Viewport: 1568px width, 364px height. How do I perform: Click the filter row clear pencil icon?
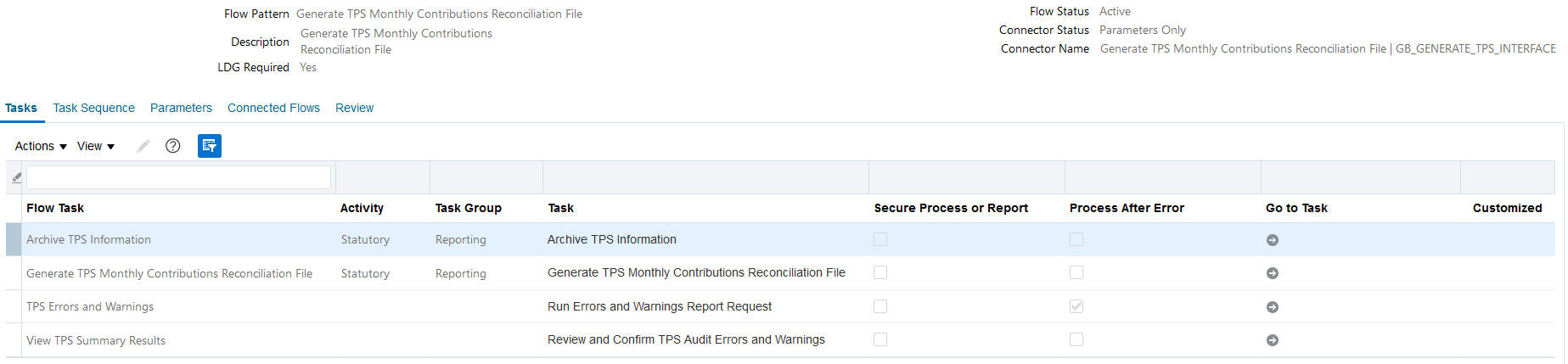pos(16,177)
